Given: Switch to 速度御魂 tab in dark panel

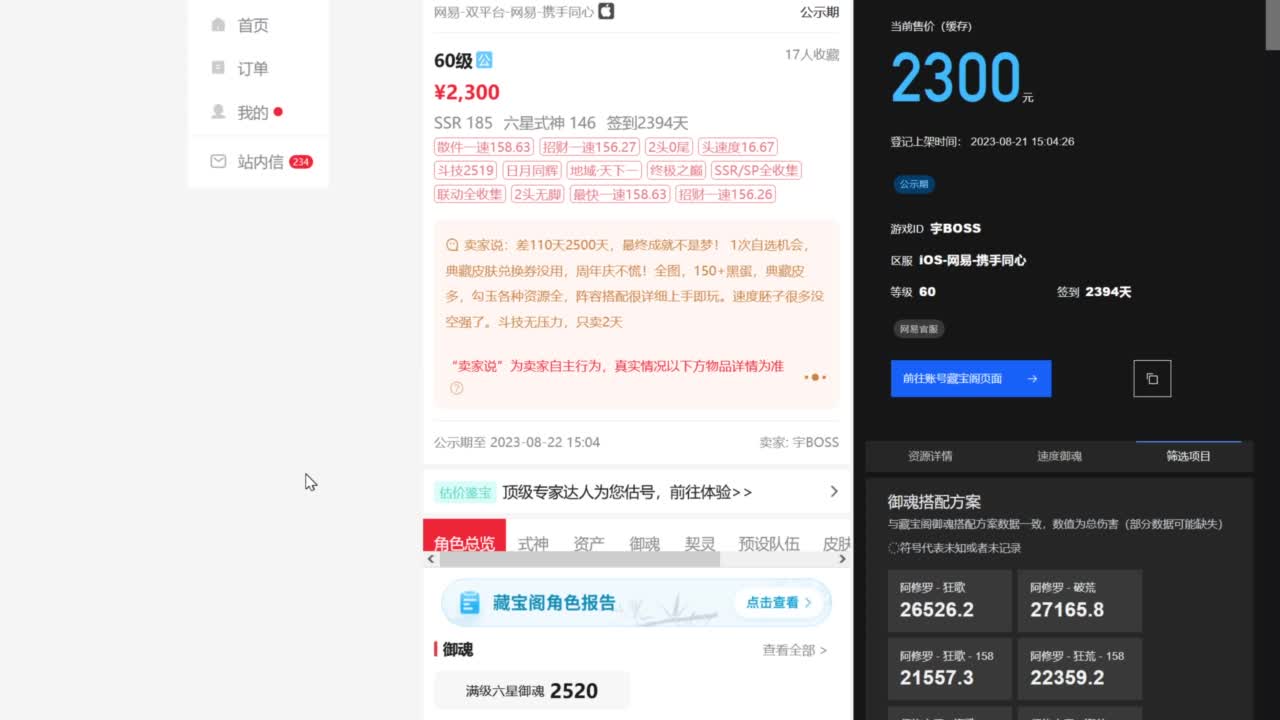Looking at the screenshot, I should (x=1059, y=456).
